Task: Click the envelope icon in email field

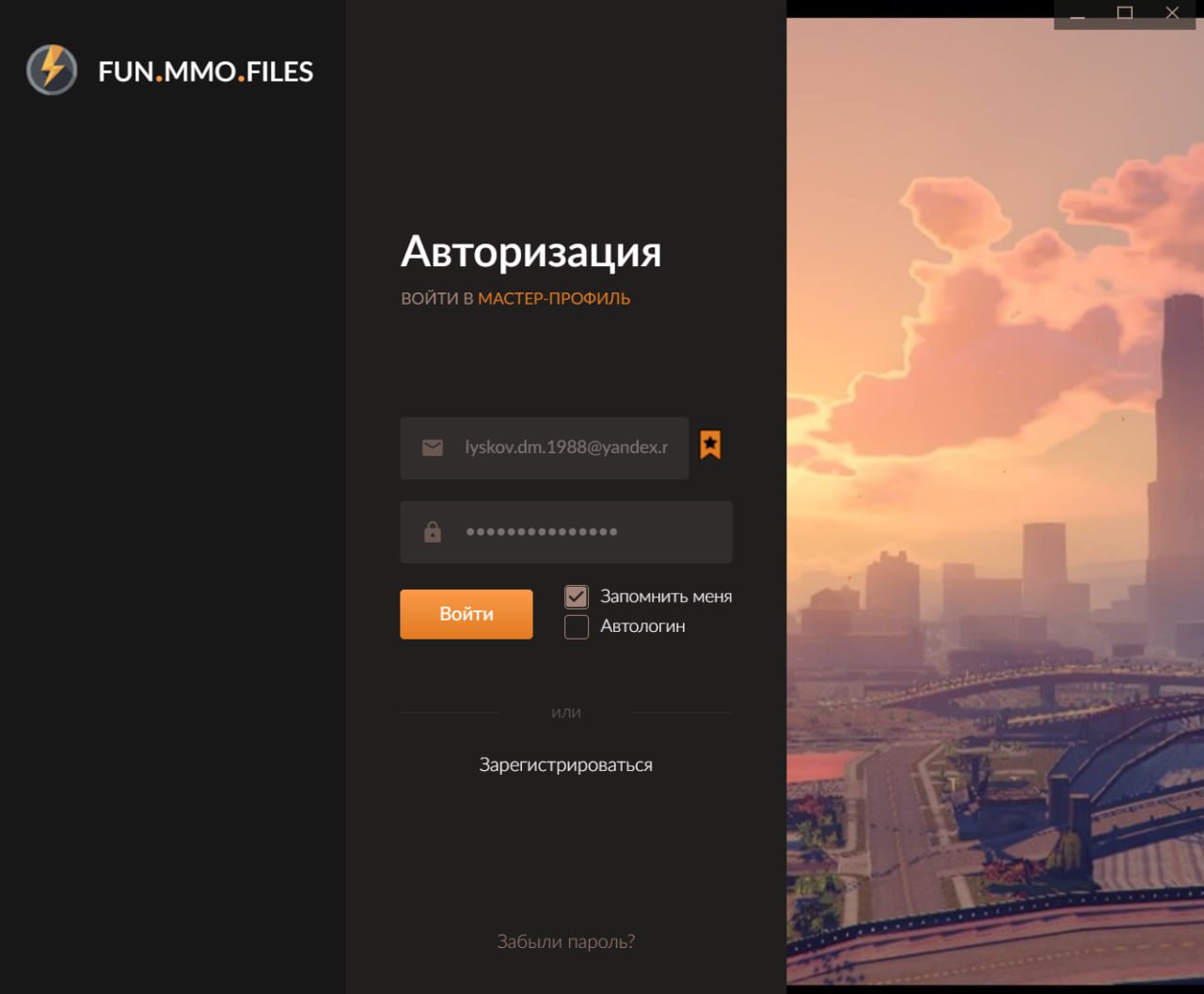Action: tap(433, 448)
